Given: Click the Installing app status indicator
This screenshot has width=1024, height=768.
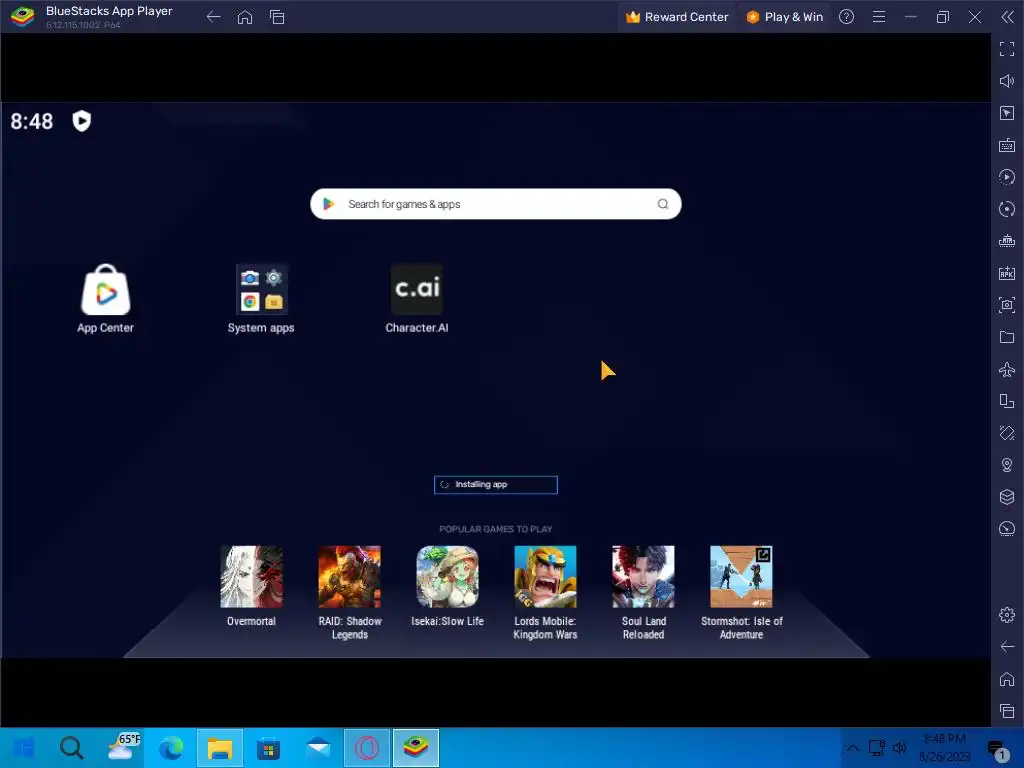Looking at the screenshot, I should [x=496, y=485].
